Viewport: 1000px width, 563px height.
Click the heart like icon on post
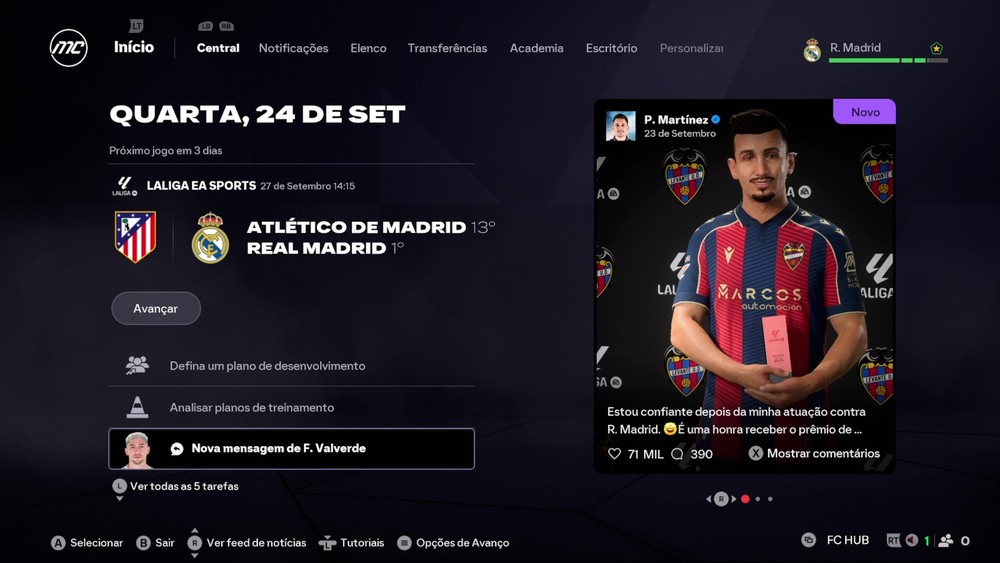tap(614, 453)
